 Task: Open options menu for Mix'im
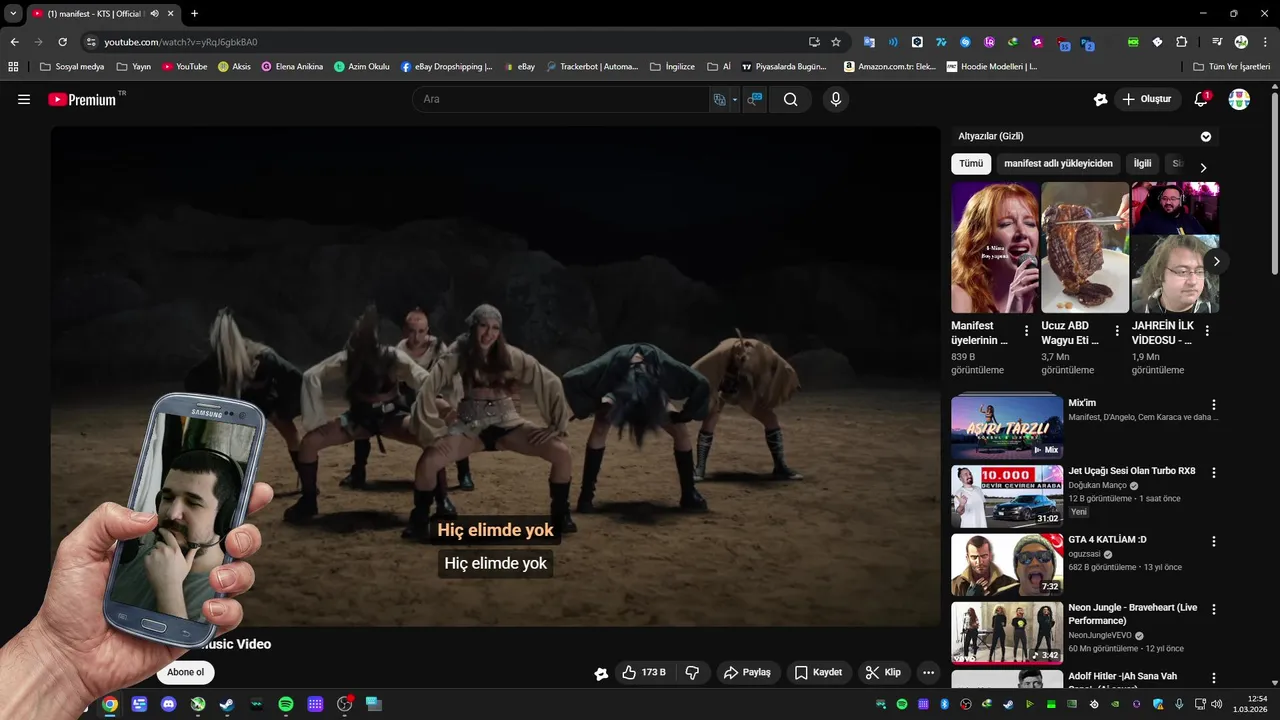coord(1214,405)
